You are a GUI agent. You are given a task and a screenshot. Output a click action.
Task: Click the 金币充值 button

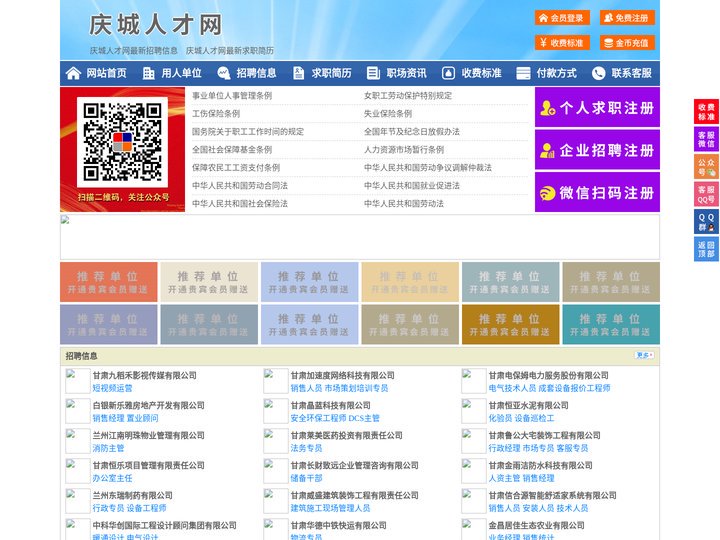627,43
